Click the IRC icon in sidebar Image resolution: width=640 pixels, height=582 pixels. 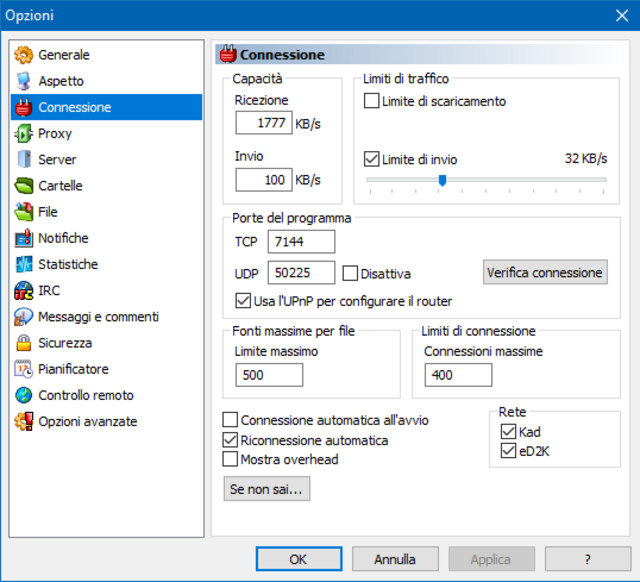point(23,290)
